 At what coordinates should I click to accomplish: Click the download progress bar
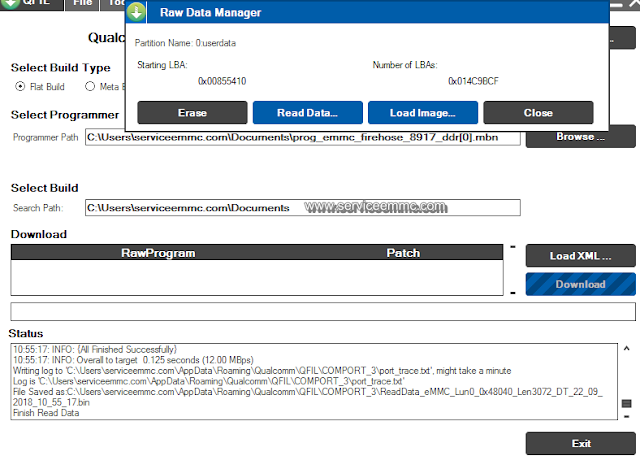323,312
